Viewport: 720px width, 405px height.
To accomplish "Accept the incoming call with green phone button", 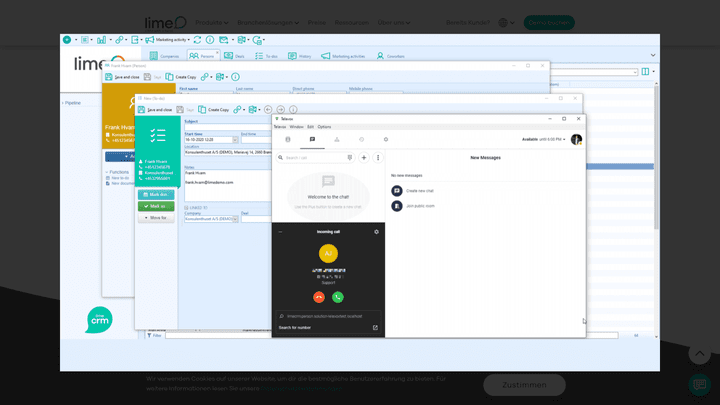I will tap(338, 297).
